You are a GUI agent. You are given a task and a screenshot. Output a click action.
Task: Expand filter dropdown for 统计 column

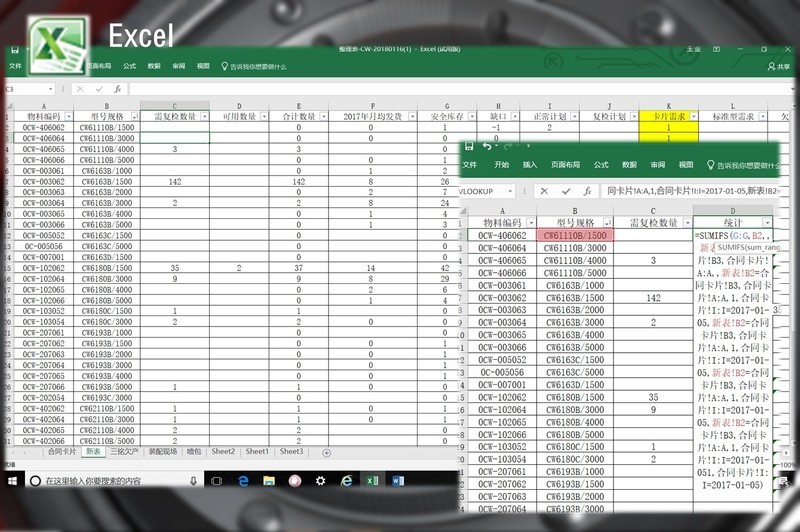(768, 222)
